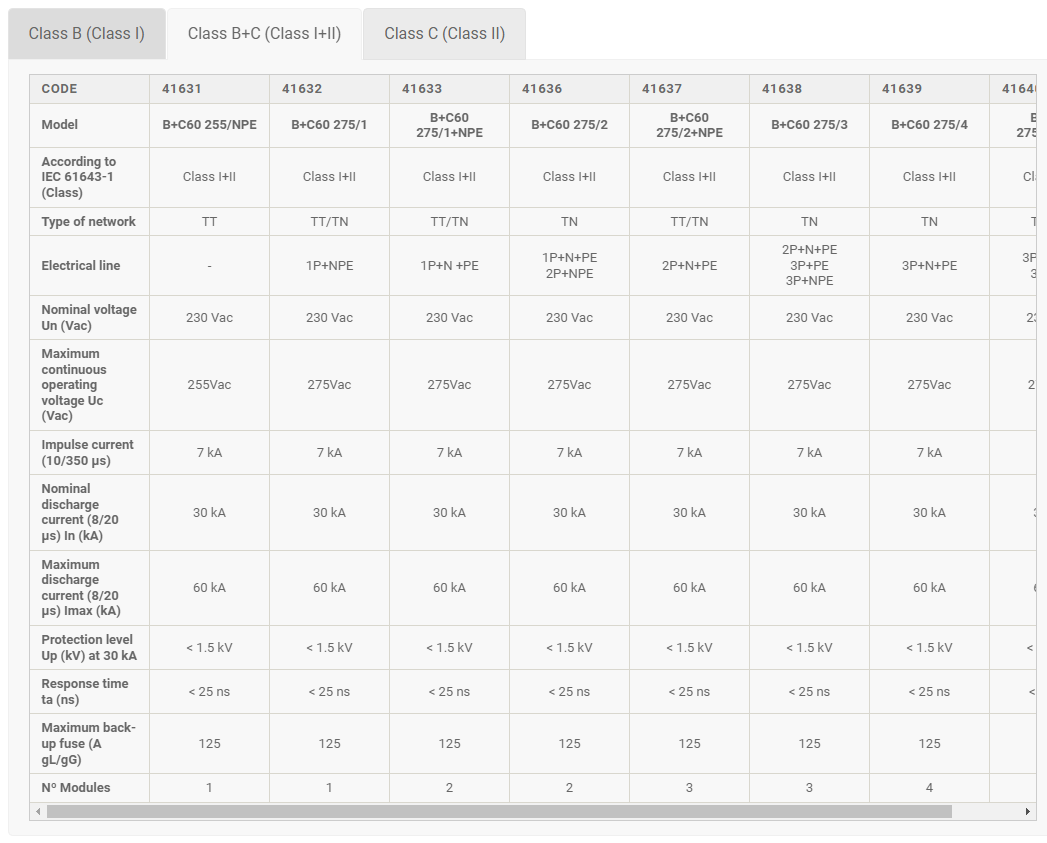Click the Nº Modules row label
This screenshot has width=1047, height=843.
coord(75,788)
